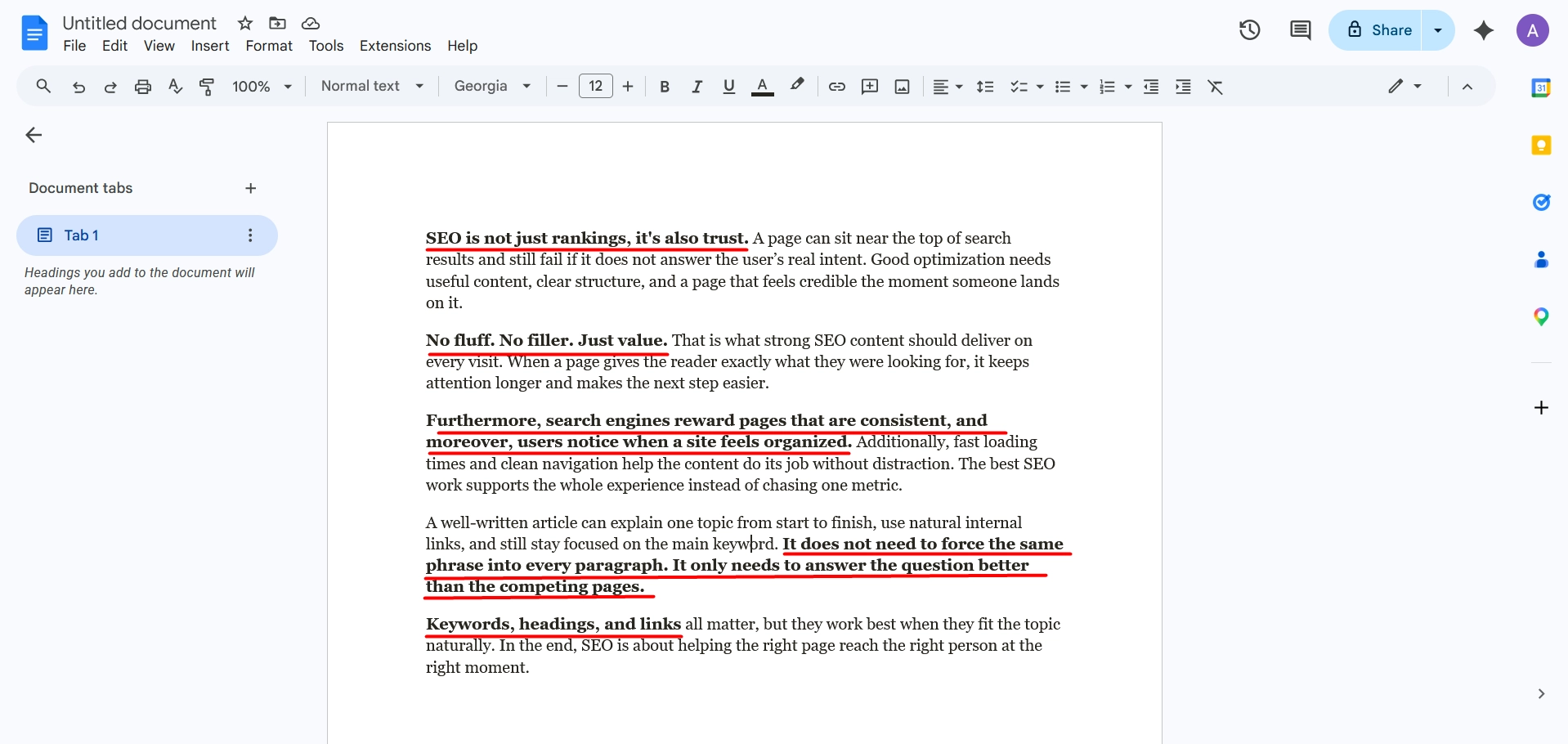This screenshot has width=1568, height=744.
Task: Open the text alignment dropdown
Action: pyautogui.click(x=948, y=87)
